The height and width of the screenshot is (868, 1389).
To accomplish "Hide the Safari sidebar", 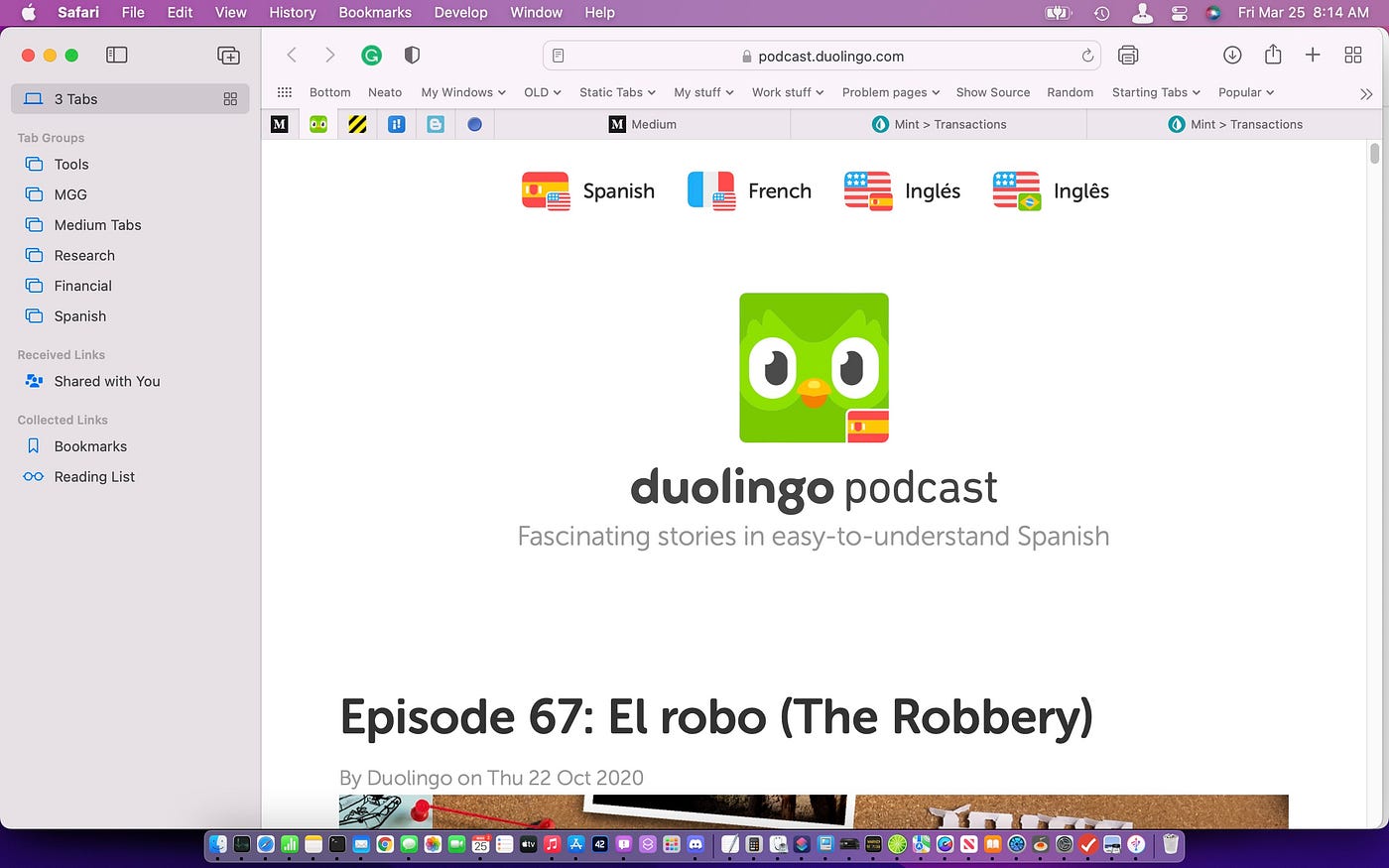I will coord(117,56).
